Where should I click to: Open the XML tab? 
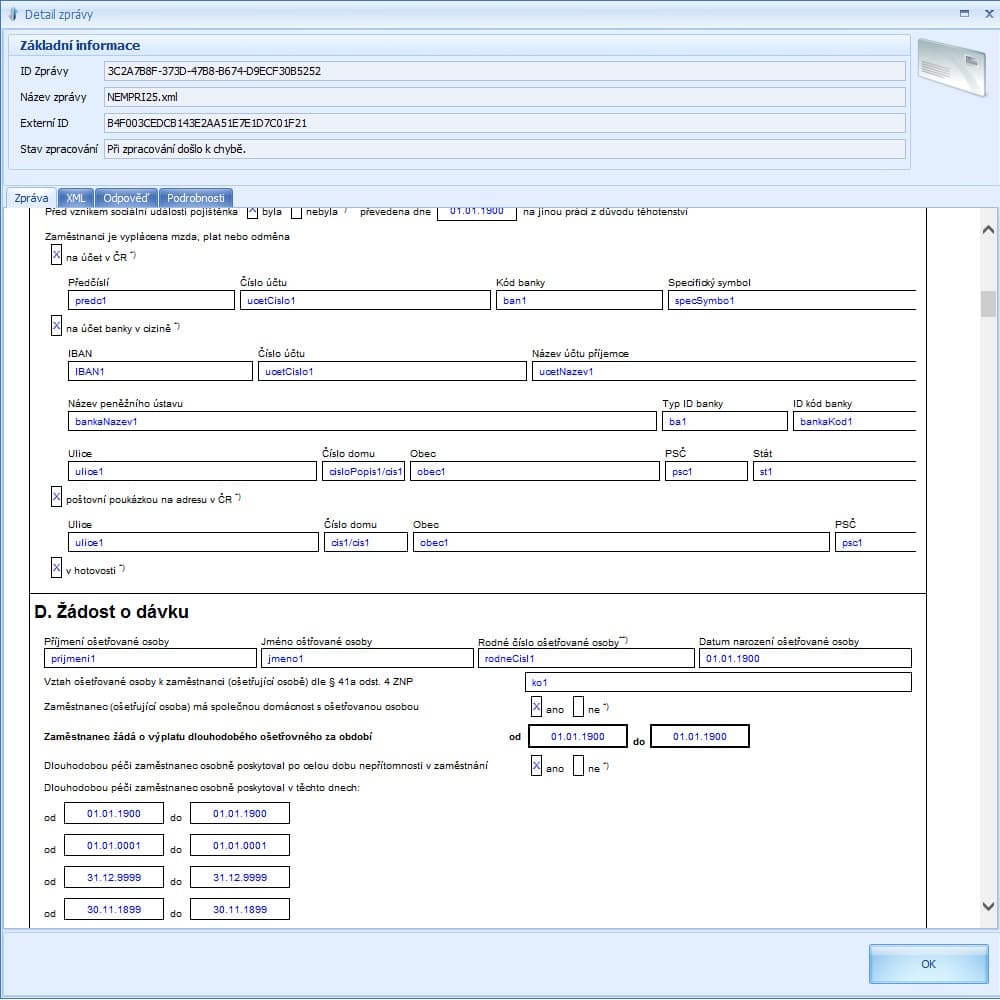click(x=76, y=198)
